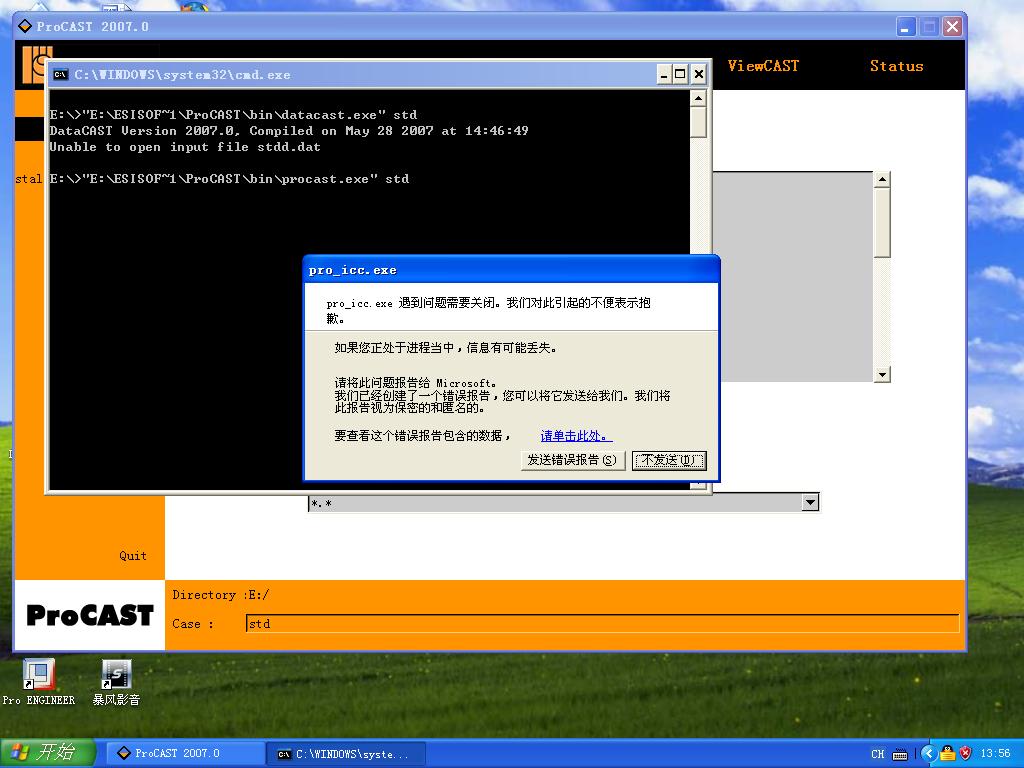Screen dimensions: 1024x768
Task: Click the red shield security tray icon
Action: click(965, 754)
